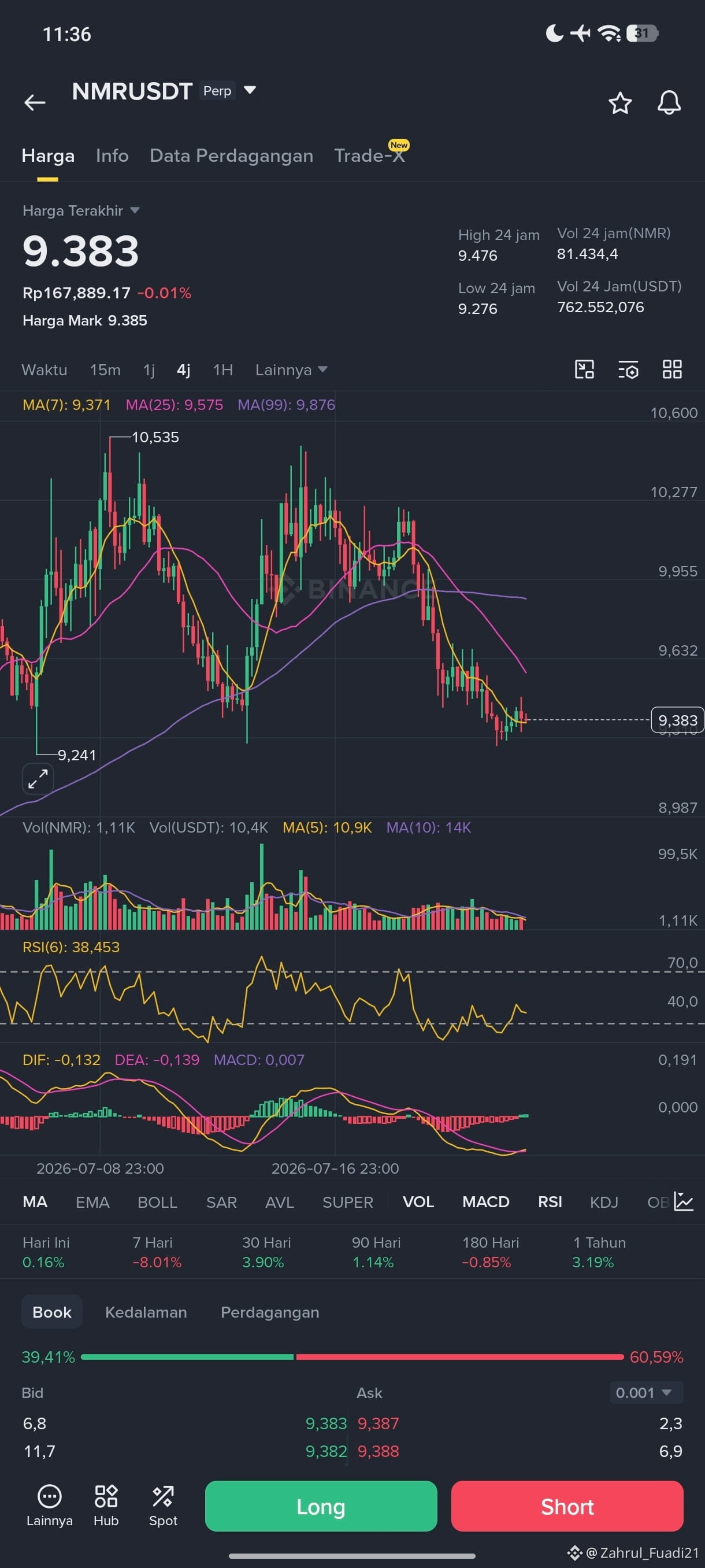Switch to Kedalaman depth tab

[146, 1312]
